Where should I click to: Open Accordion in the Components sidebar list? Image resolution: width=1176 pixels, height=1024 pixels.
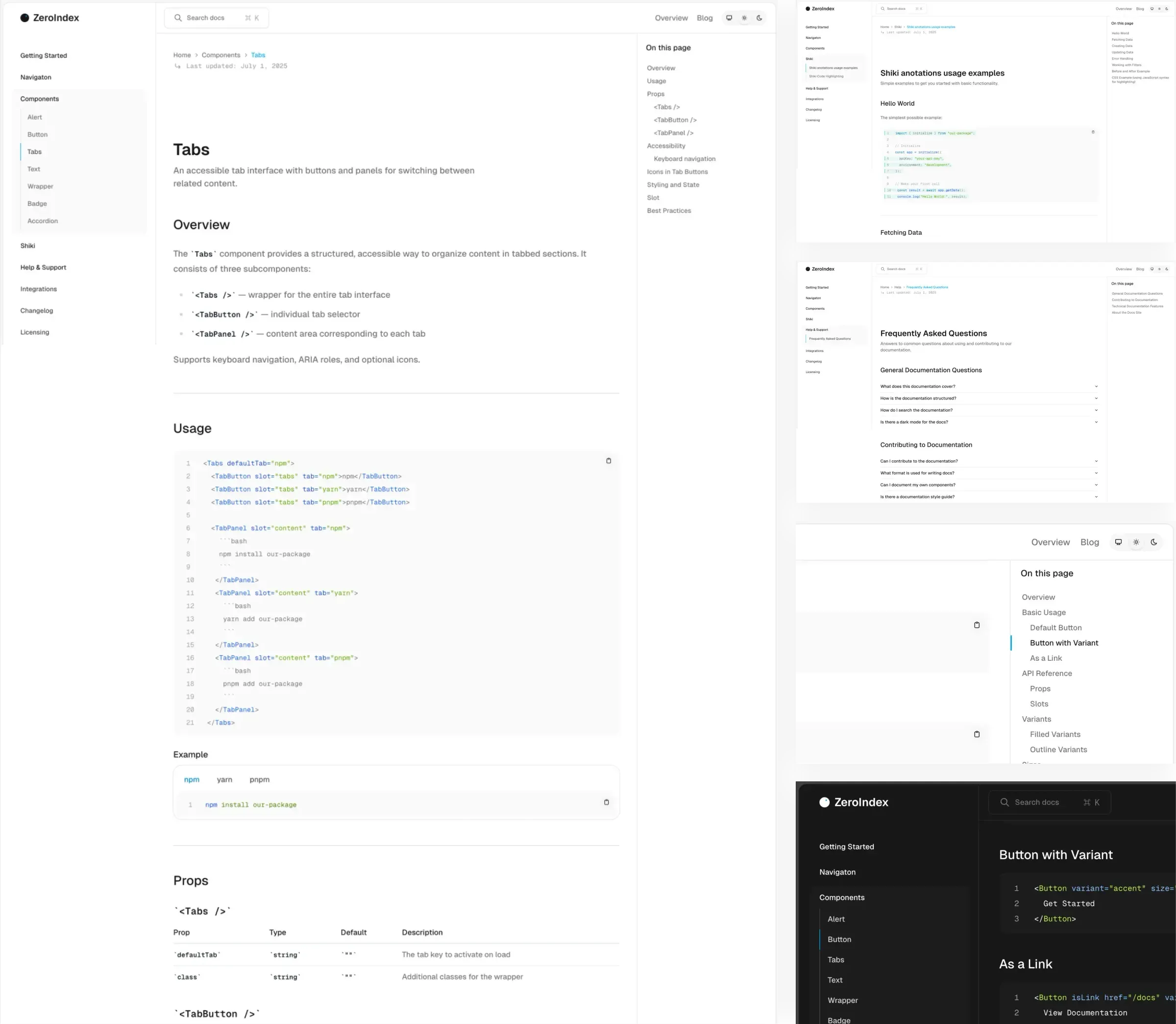pyautogui.click(x=42, y=221)
